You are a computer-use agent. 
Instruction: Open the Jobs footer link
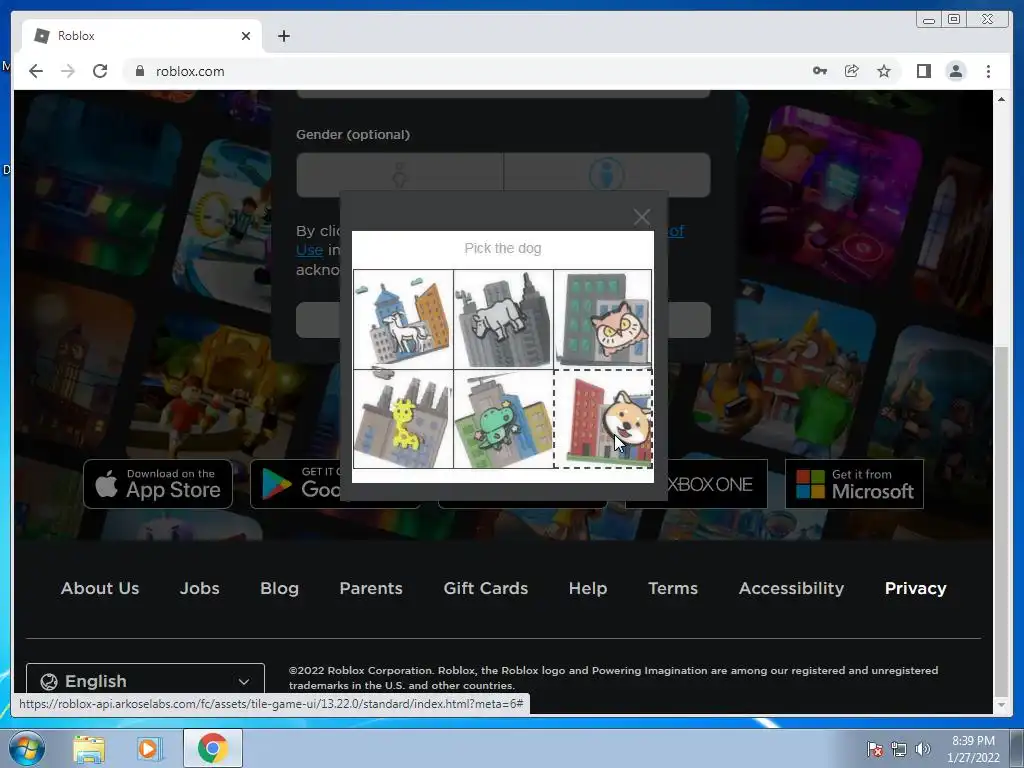point(199,588)
